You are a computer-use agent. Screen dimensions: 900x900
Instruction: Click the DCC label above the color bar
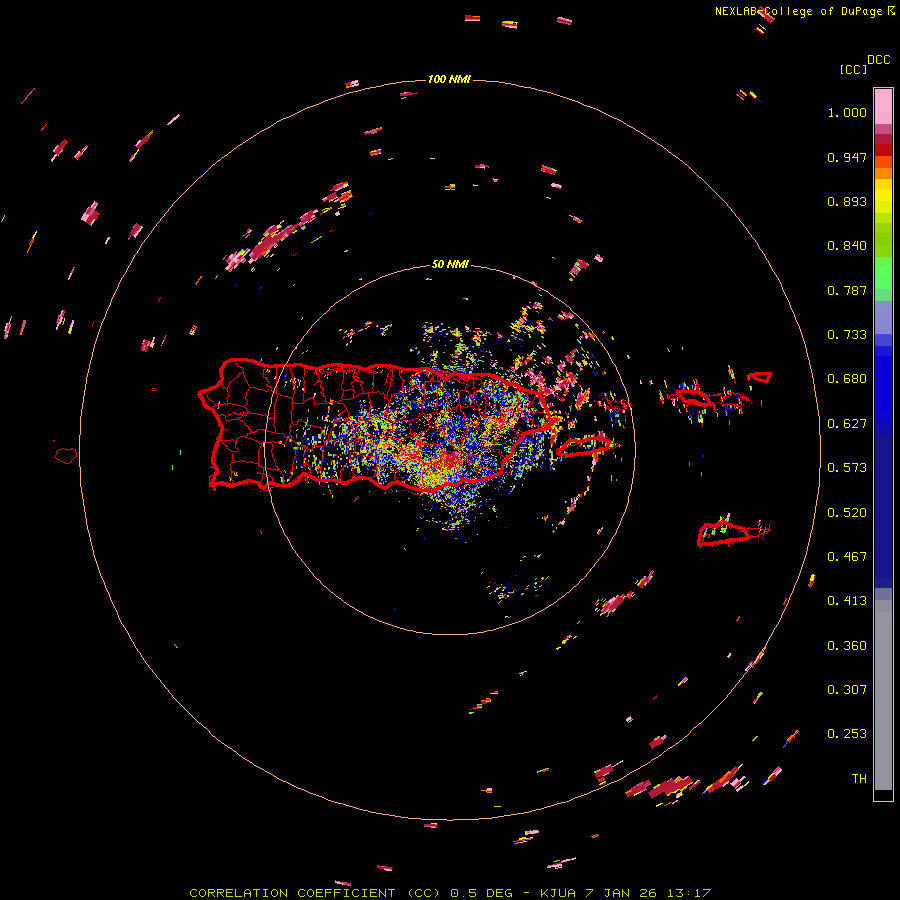(879, 60)
